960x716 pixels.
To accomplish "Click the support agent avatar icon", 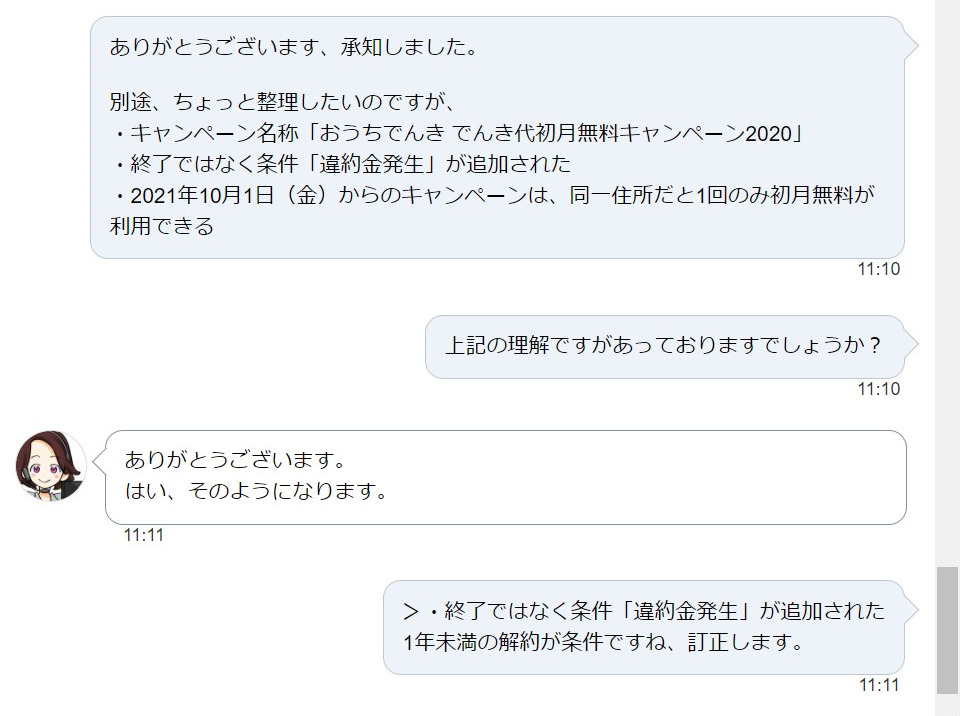I will click(51, 466).
